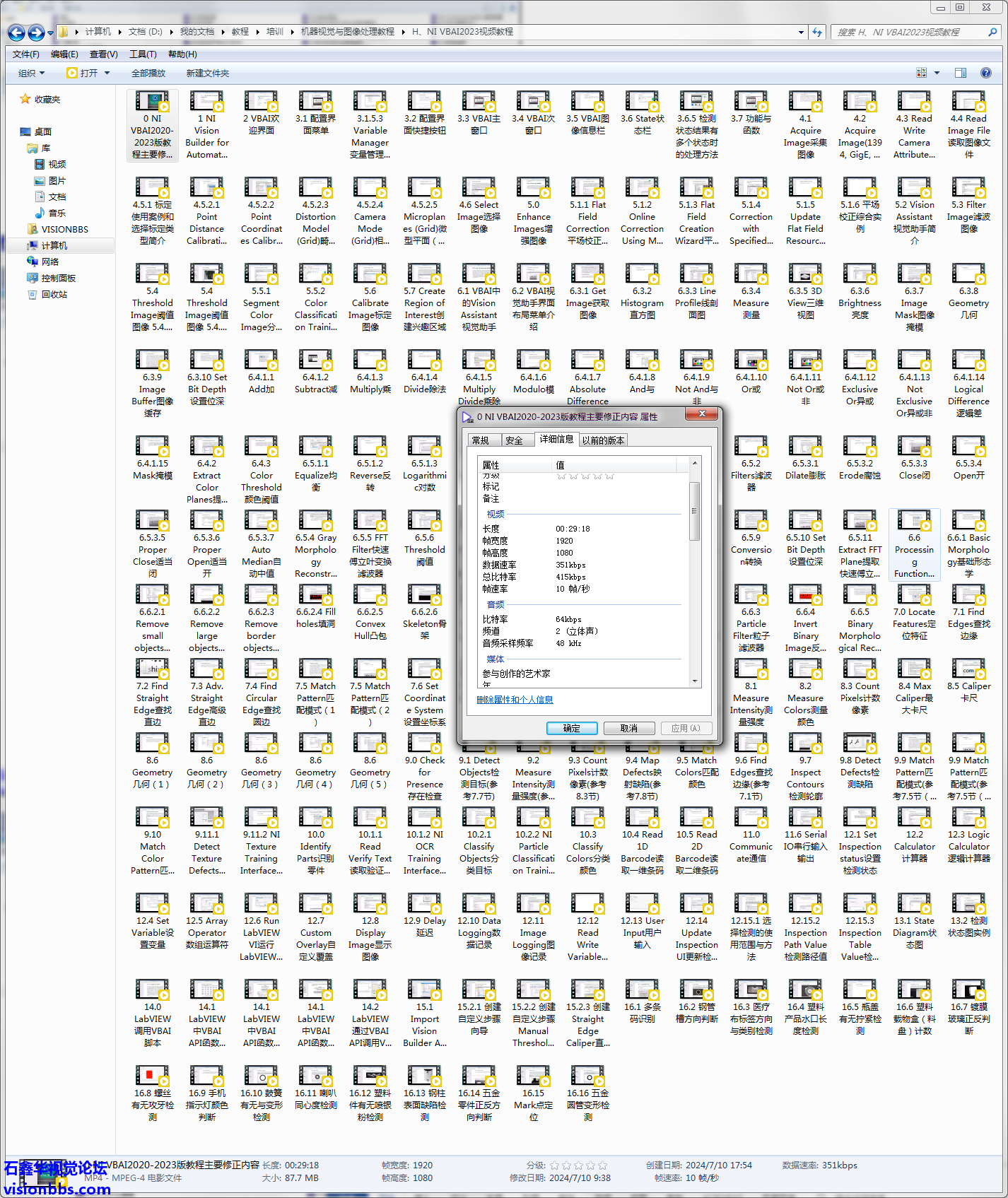Image resolution: width=1008 pixels, height=1198 pixels.
Task: Open VISIONBBS in navigation pane
Action: [x=58, y=229]
